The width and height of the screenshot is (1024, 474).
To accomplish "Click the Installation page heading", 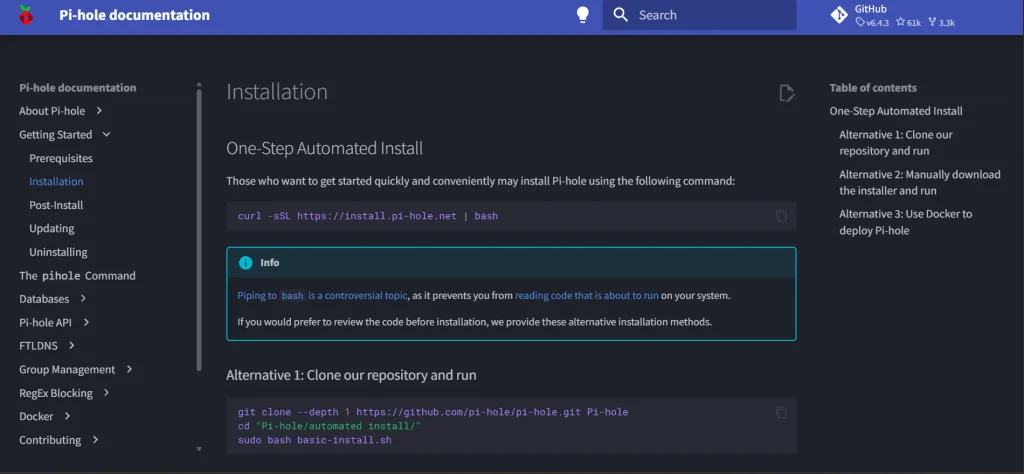I will (x=277, y=92).
